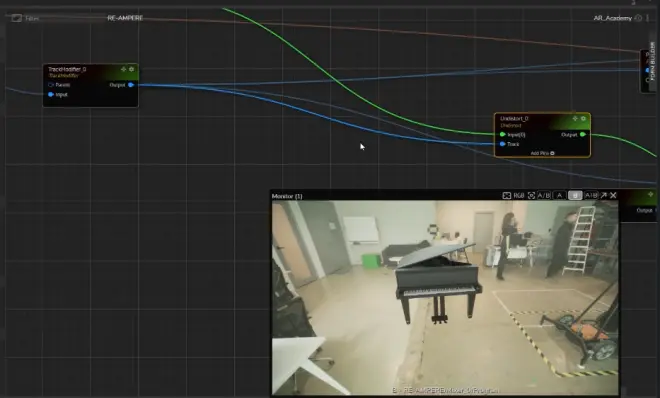The width and height of the screenshot is (660, 398).
Task: Select the AR_Academy label
Action: coord(612,18)
